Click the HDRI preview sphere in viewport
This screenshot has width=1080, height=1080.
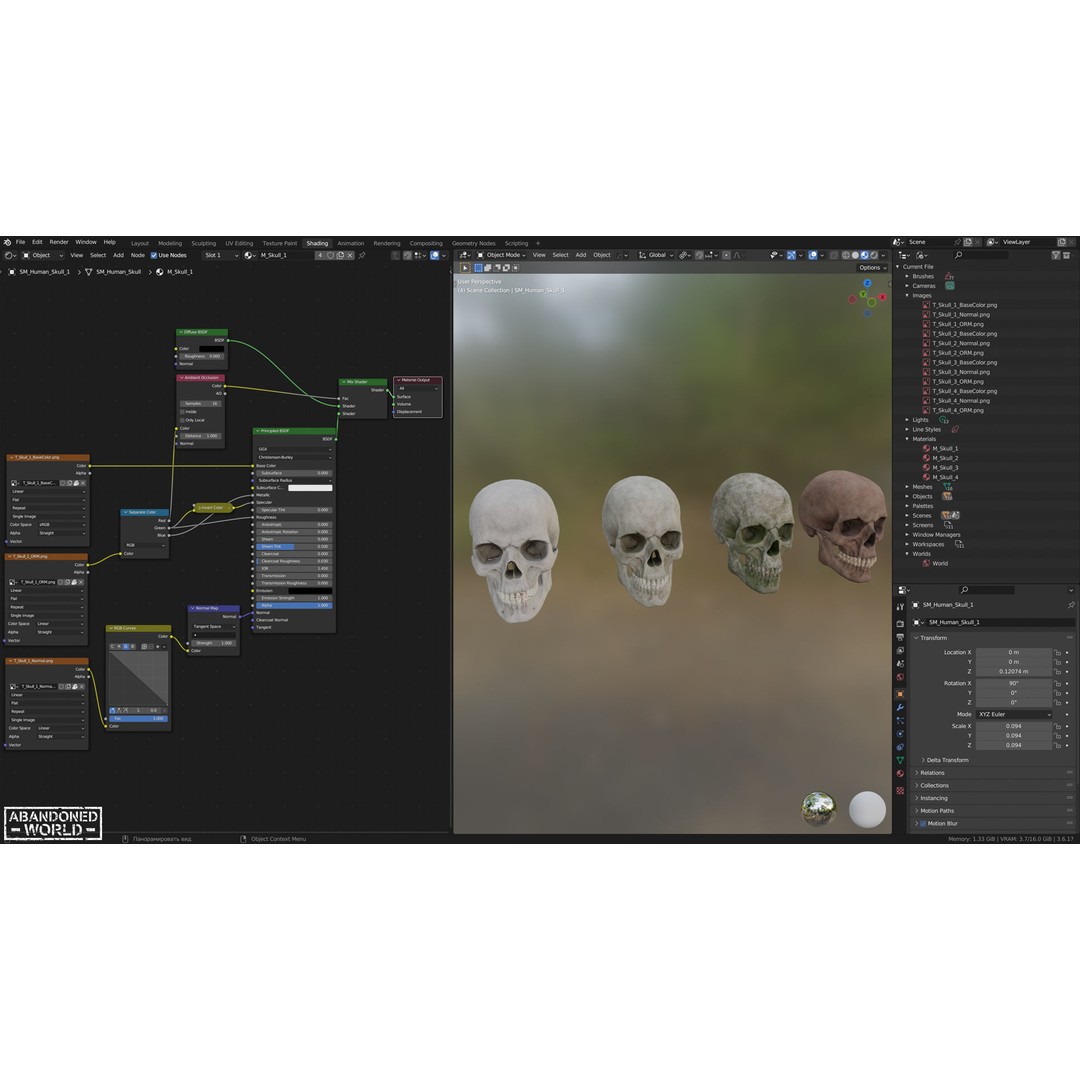819,809
